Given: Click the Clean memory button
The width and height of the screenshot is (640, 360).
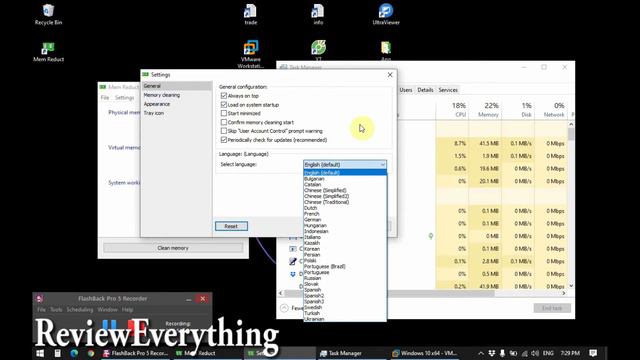Looking at the screenshot, I should coord(173,248).
